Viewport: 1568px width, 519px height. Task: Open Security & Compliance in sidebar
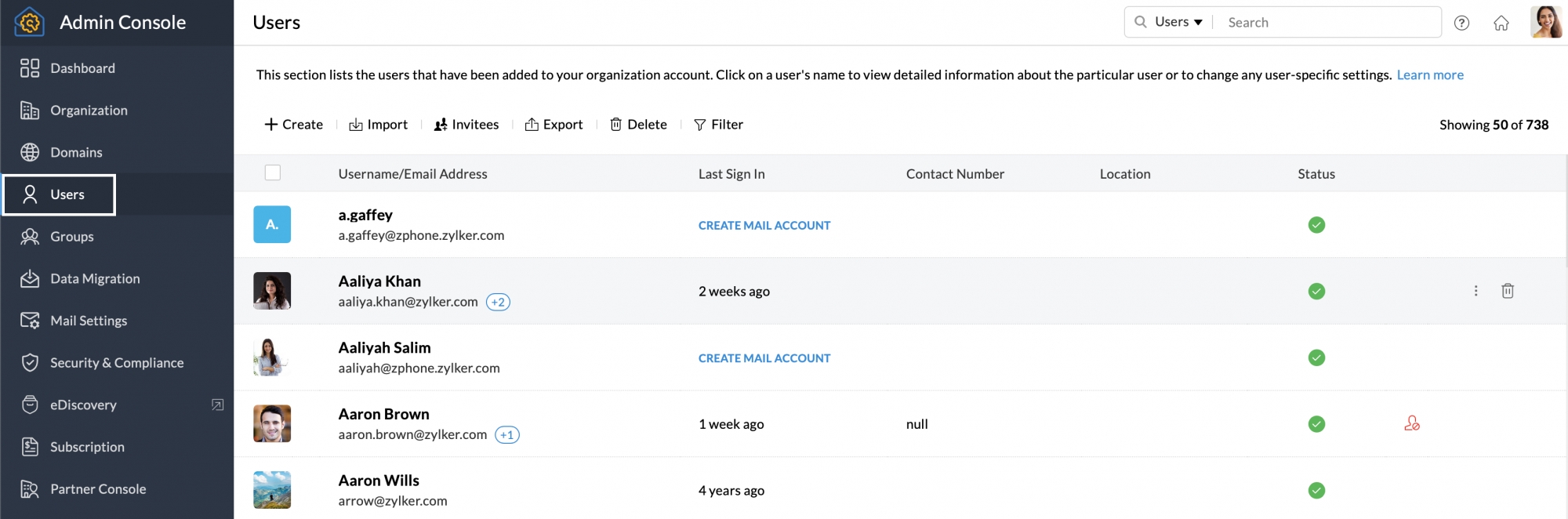pos(116,363)
